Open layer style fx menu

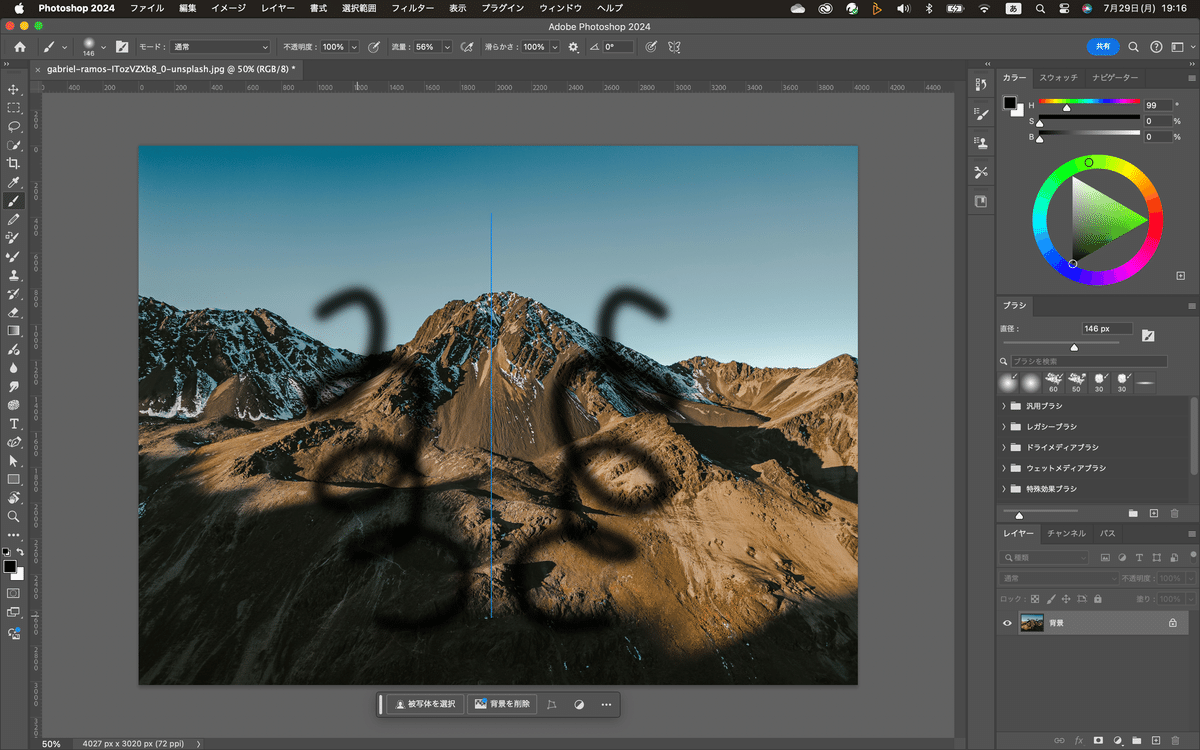point(1079,740)
